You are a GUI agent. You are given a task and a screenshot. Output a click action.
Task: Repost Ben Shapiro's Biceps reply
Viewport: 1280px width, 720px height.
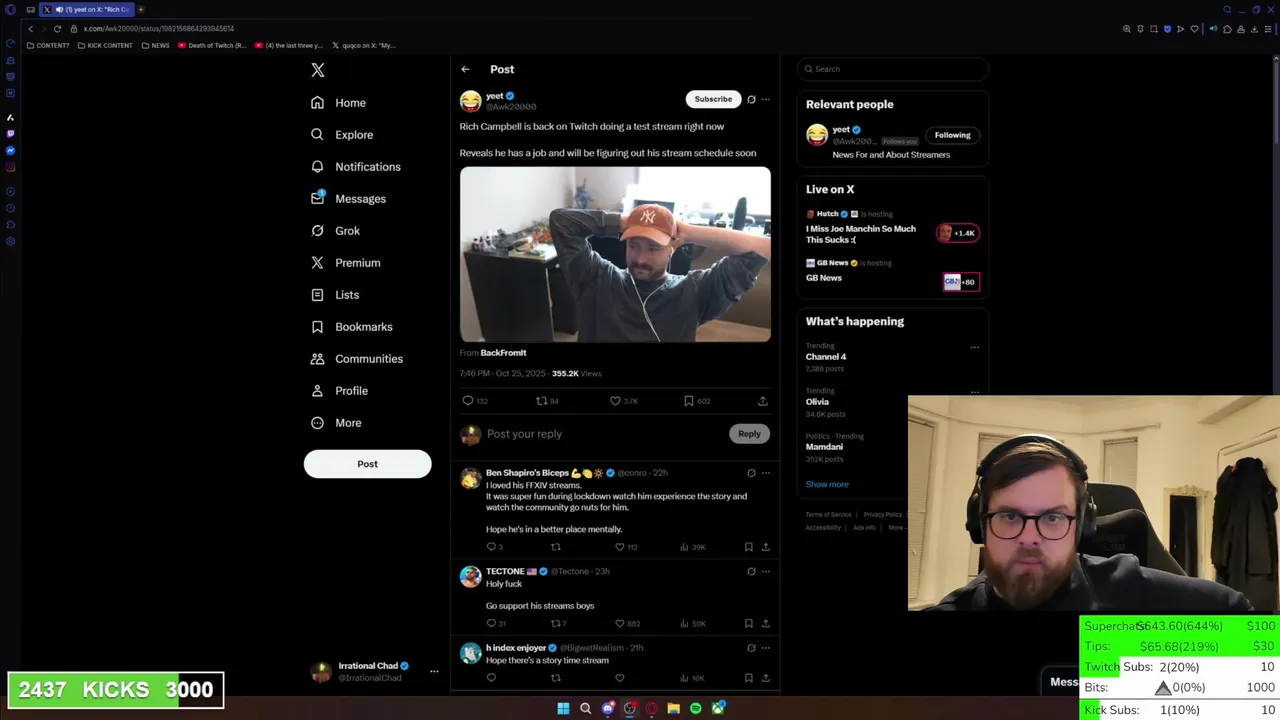coord(555,547)
